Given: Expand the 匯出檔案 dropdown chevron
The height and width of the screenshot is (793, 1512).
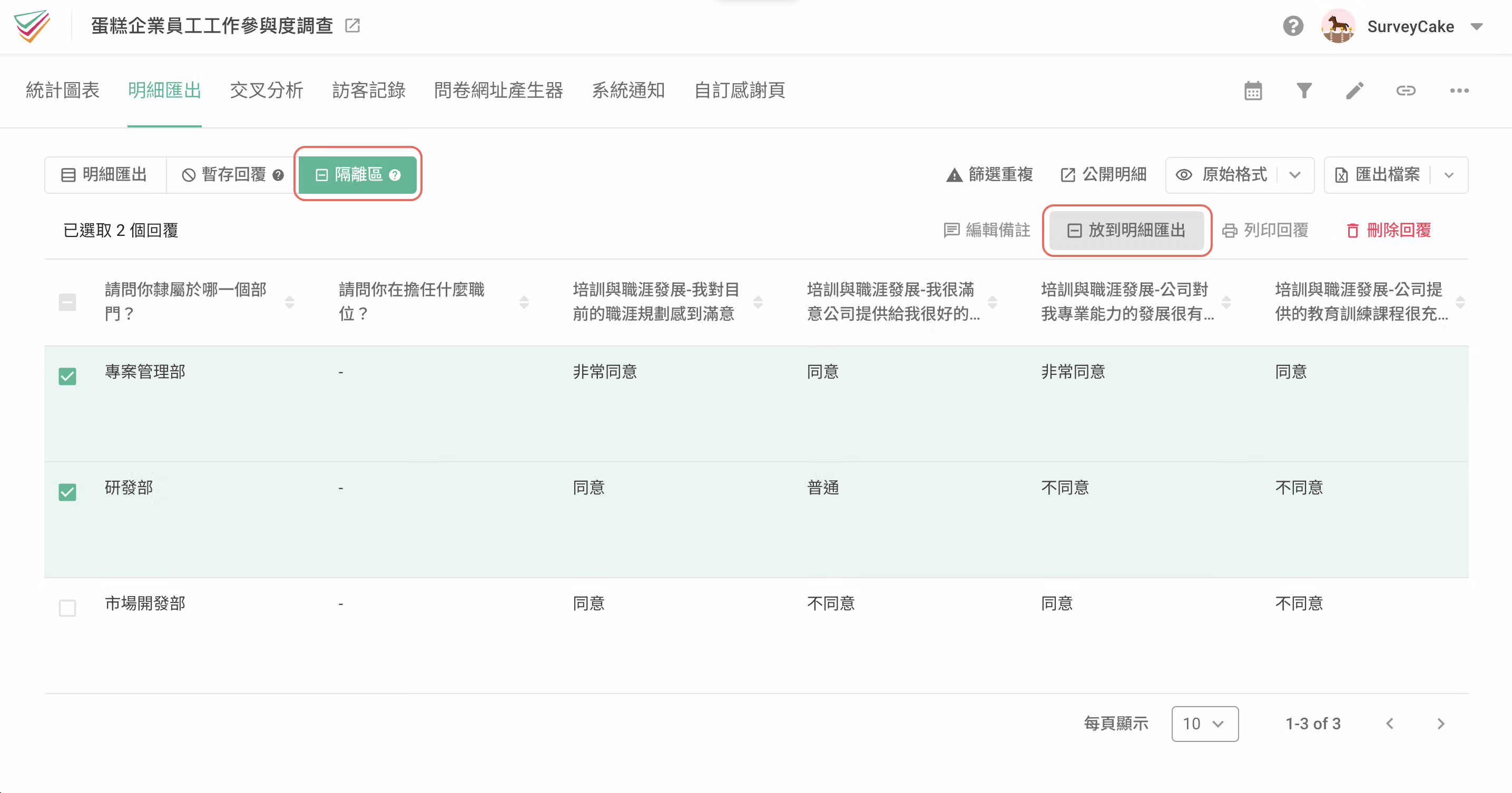Looking at the screenshot, I should pos(1449,175).
